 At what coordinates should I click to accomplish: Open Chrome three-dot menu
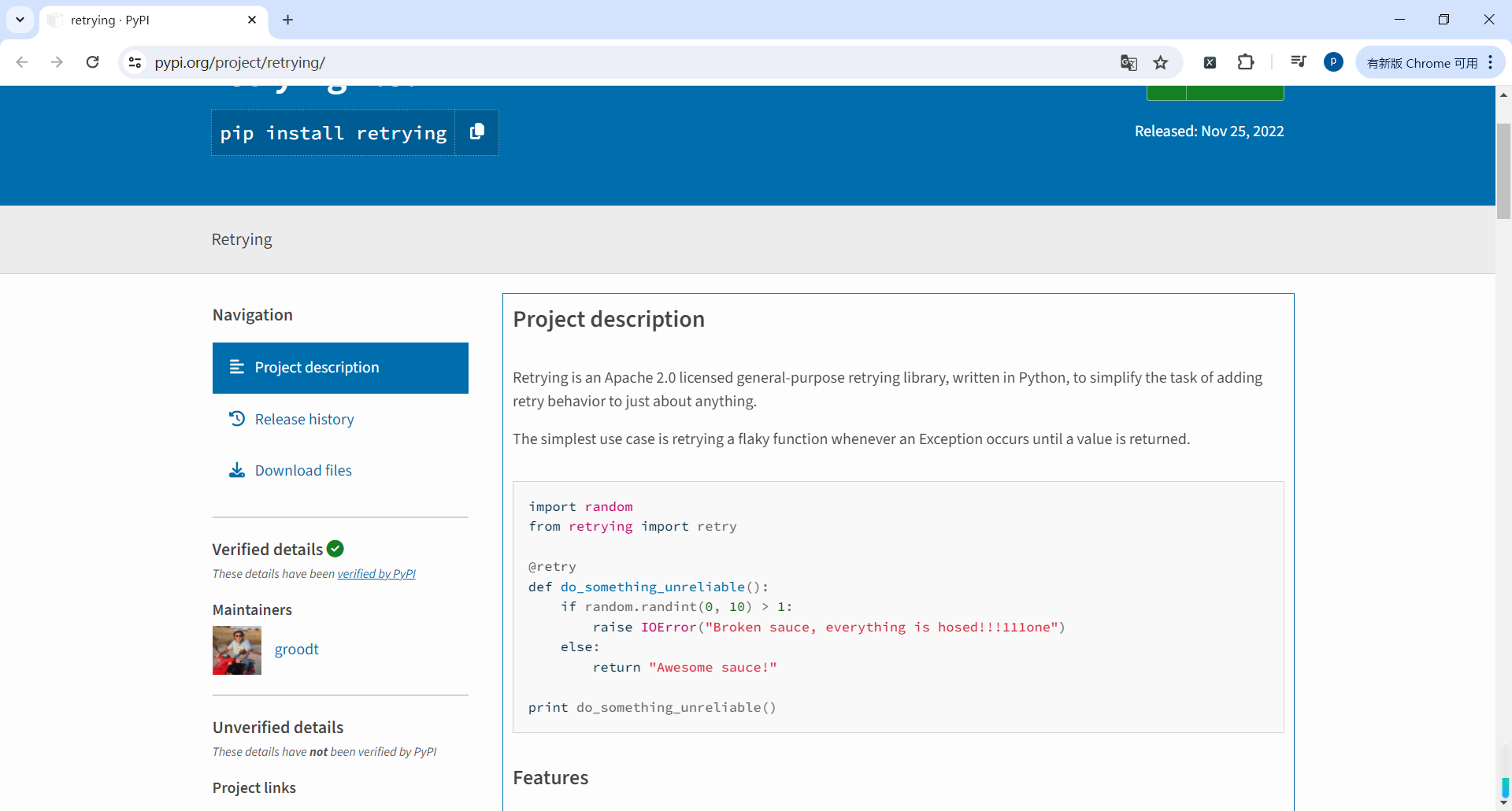coord(1491,62)
